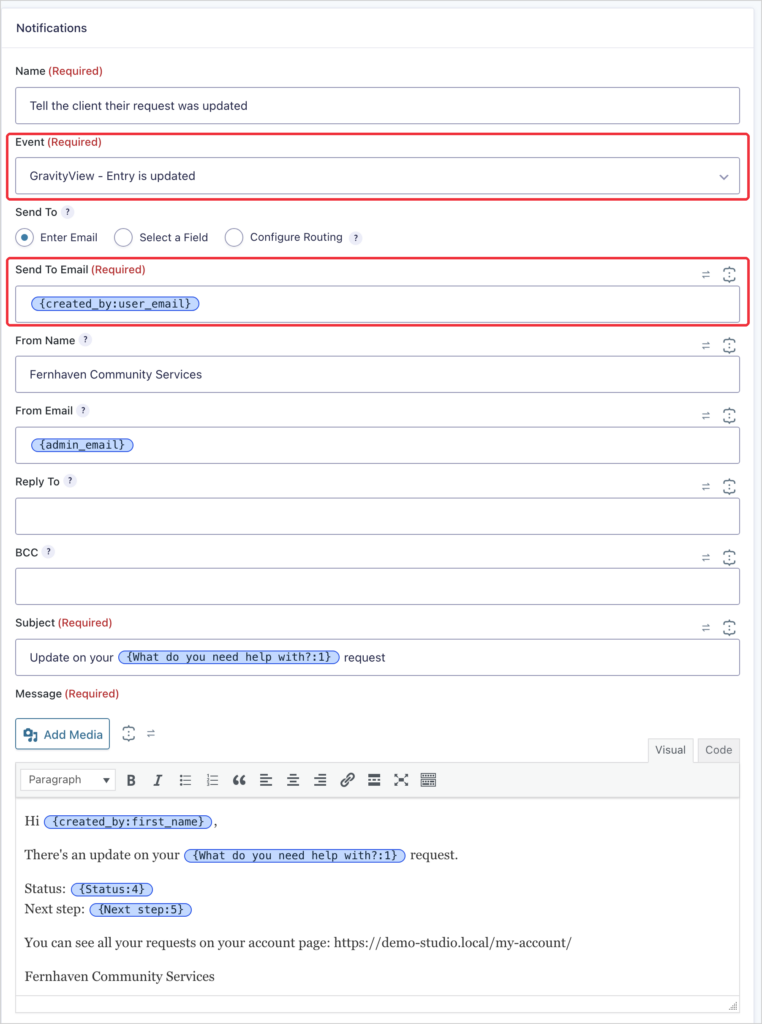The height and width of the screenshot is (1024, 762).
Task: Open help tooltip next to BCC
Action: [x=48, y=552]
